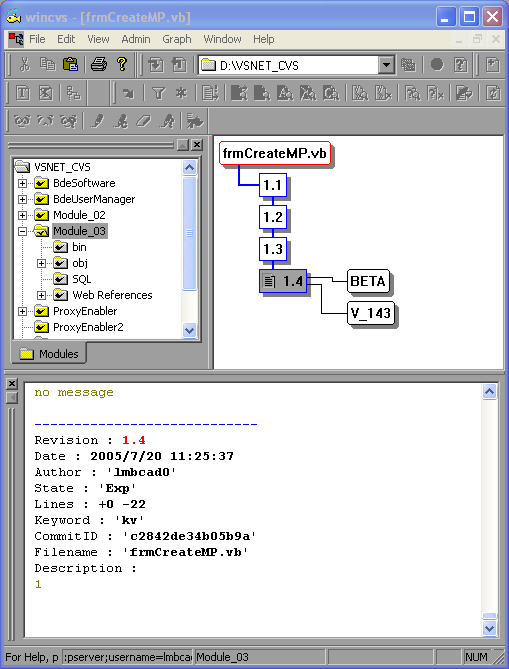Open the File menu
This screenshot has height=669, width=509.
pos(37,39)
